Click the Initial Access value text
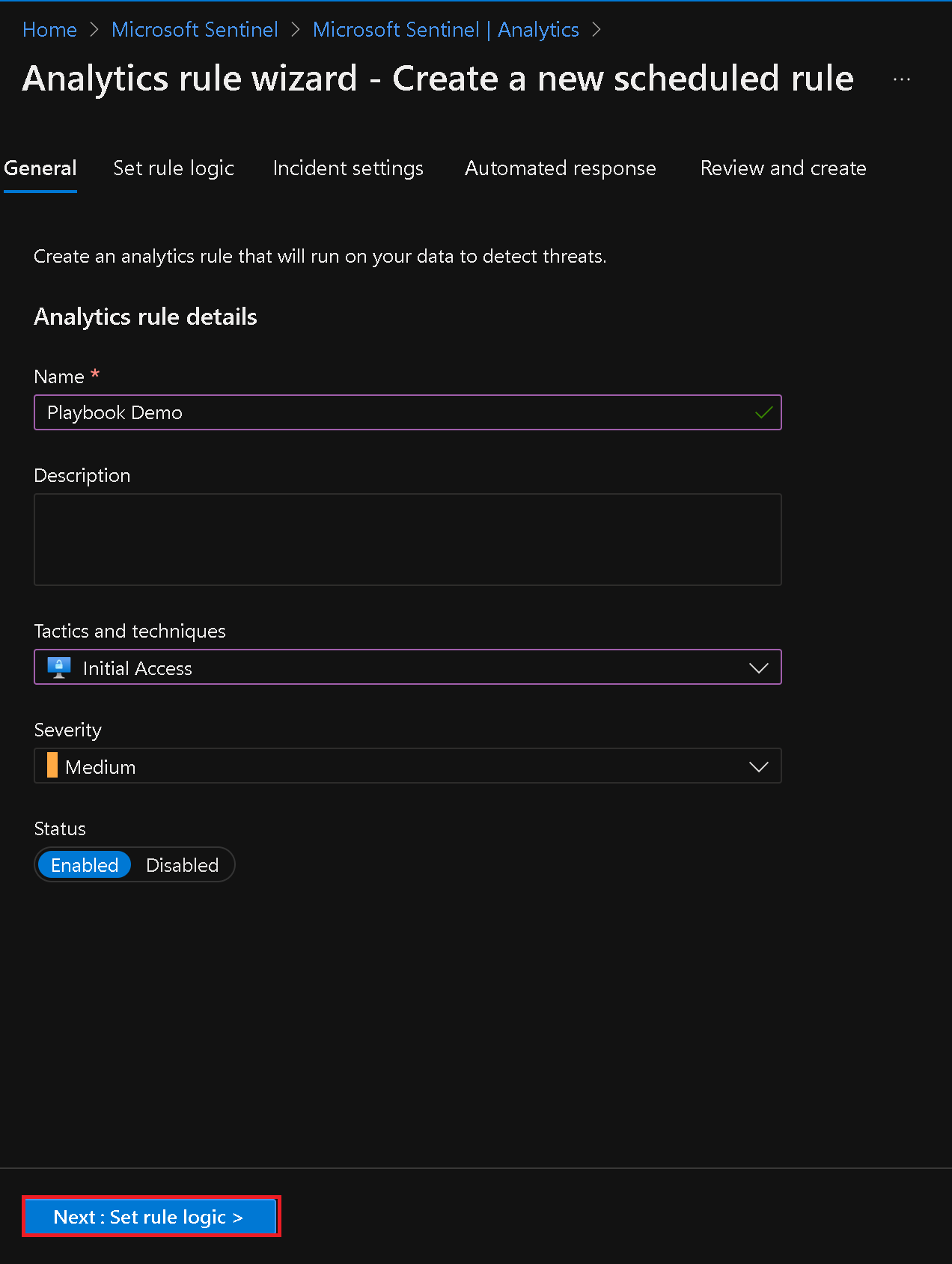This screenshot has height=1264, width=952. [138, 668]
